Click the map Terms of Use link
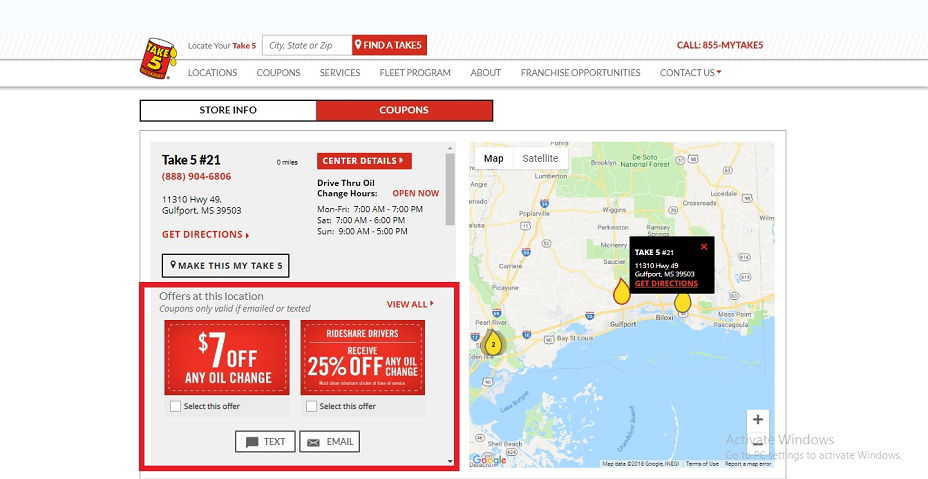This screenshot has height=479, width=928. pyautogui.click(x=702, y=464)
